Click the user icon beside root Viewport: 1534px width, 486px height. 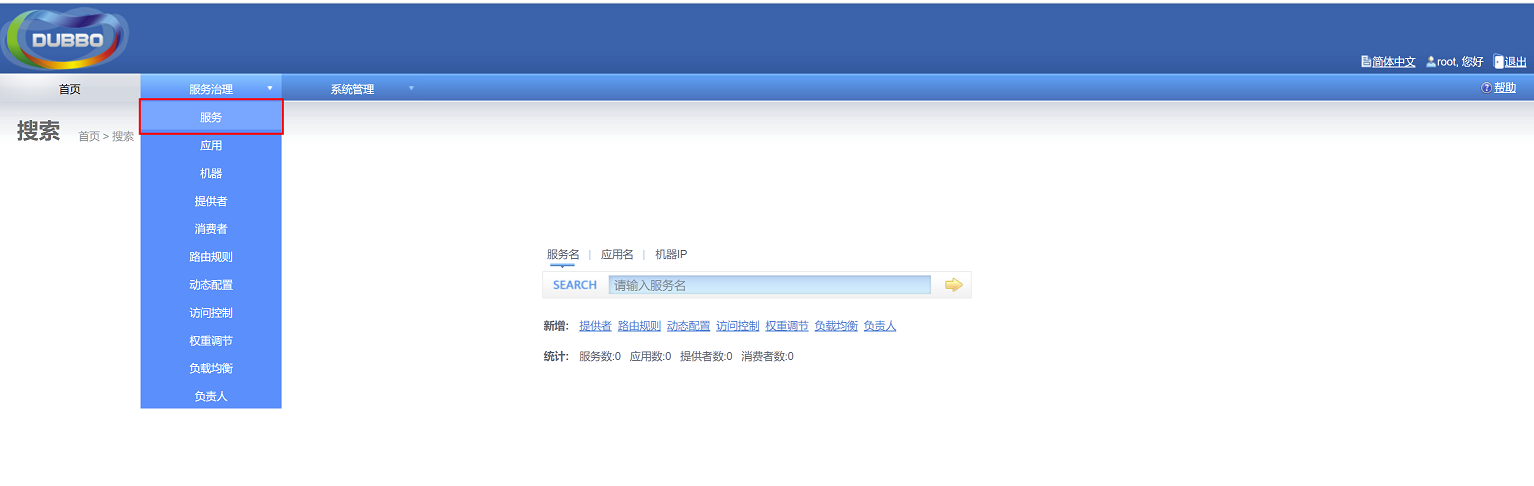click(x=1431, y=62)
